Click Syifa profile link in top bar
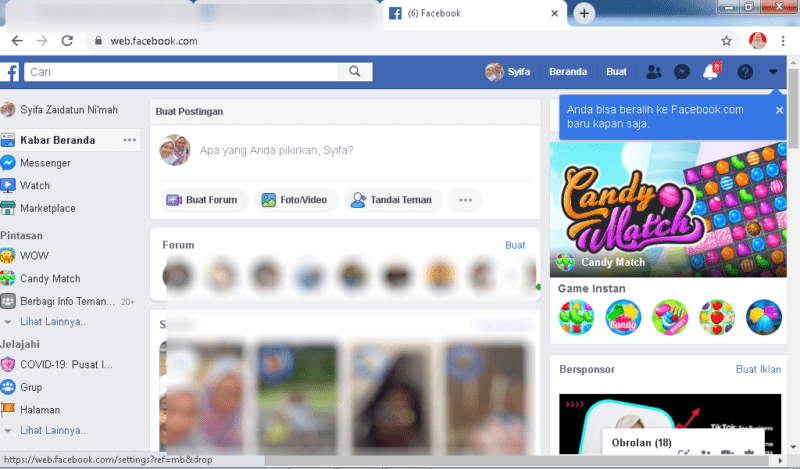800x469 pixels. 508,72
